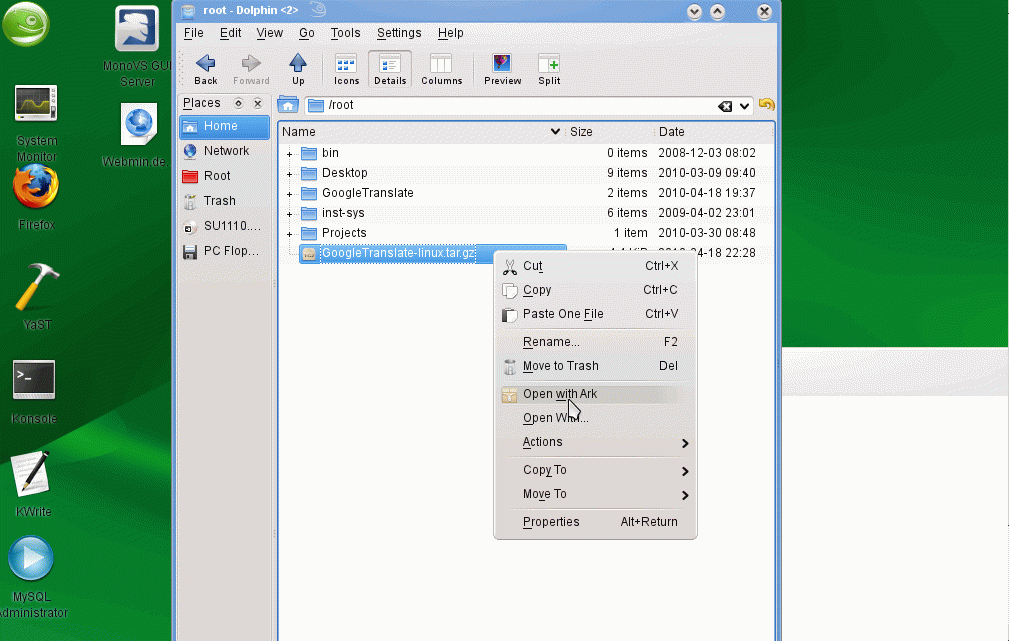Image resolution: width=1009 pixels, height=641 pixels.
Task: Launch MySQL Administrator desktop icon
Action: pos(32,577)
